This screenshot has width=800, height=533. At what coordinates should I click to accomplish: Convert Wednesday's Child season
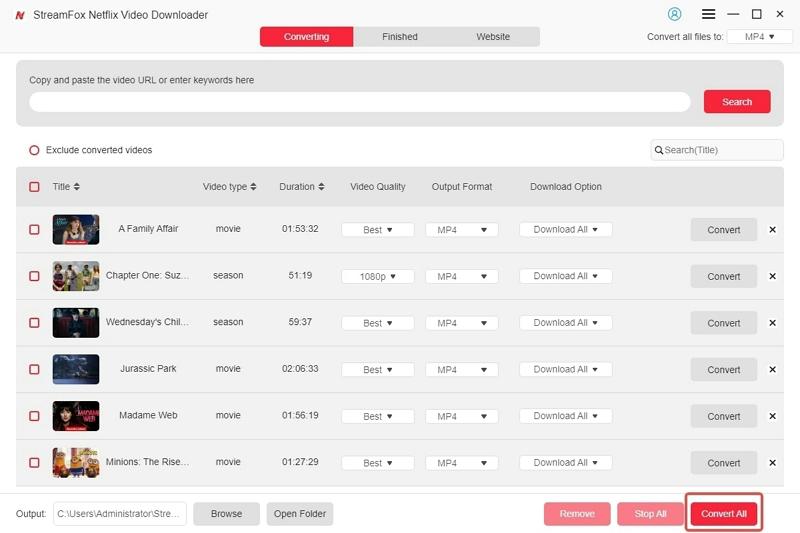(x=723, y=323)
